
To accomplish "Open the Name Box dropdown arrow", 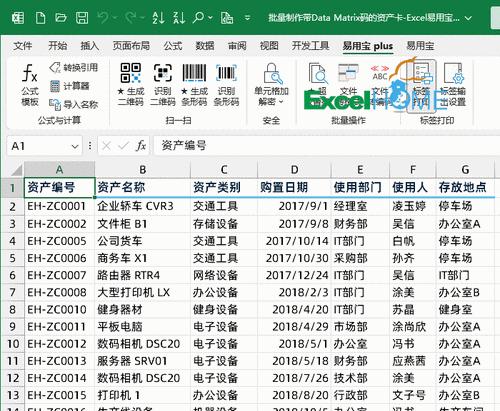I will click(75, 146).
